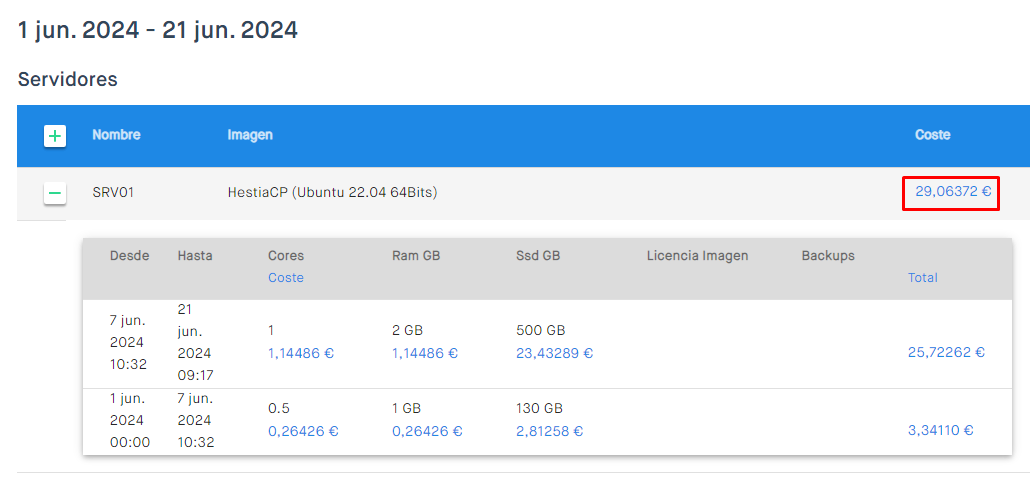Click the Licencia Imagen column header
1035x480 pixels.
pyautogui.click(x=698, y=256)
